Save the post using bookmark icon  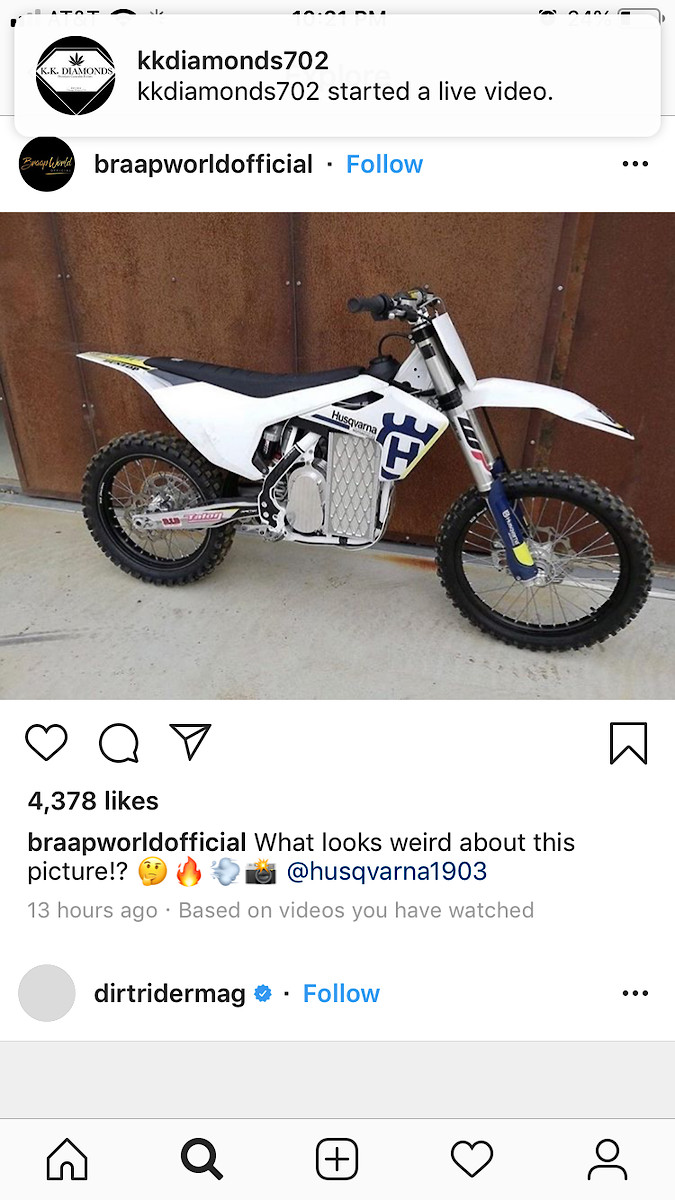coord(628,743)
